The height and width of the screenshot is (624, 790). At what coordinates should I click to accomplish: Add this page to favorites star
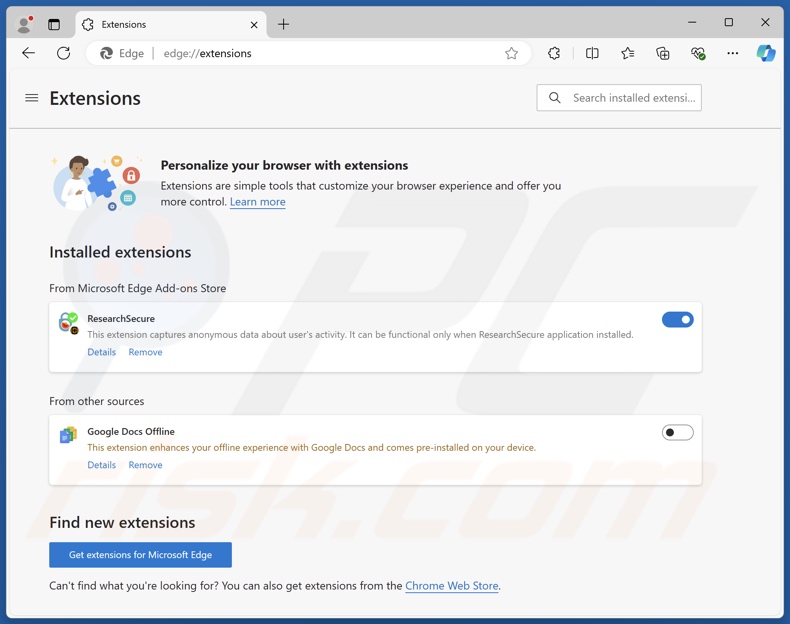pos(511,53)
